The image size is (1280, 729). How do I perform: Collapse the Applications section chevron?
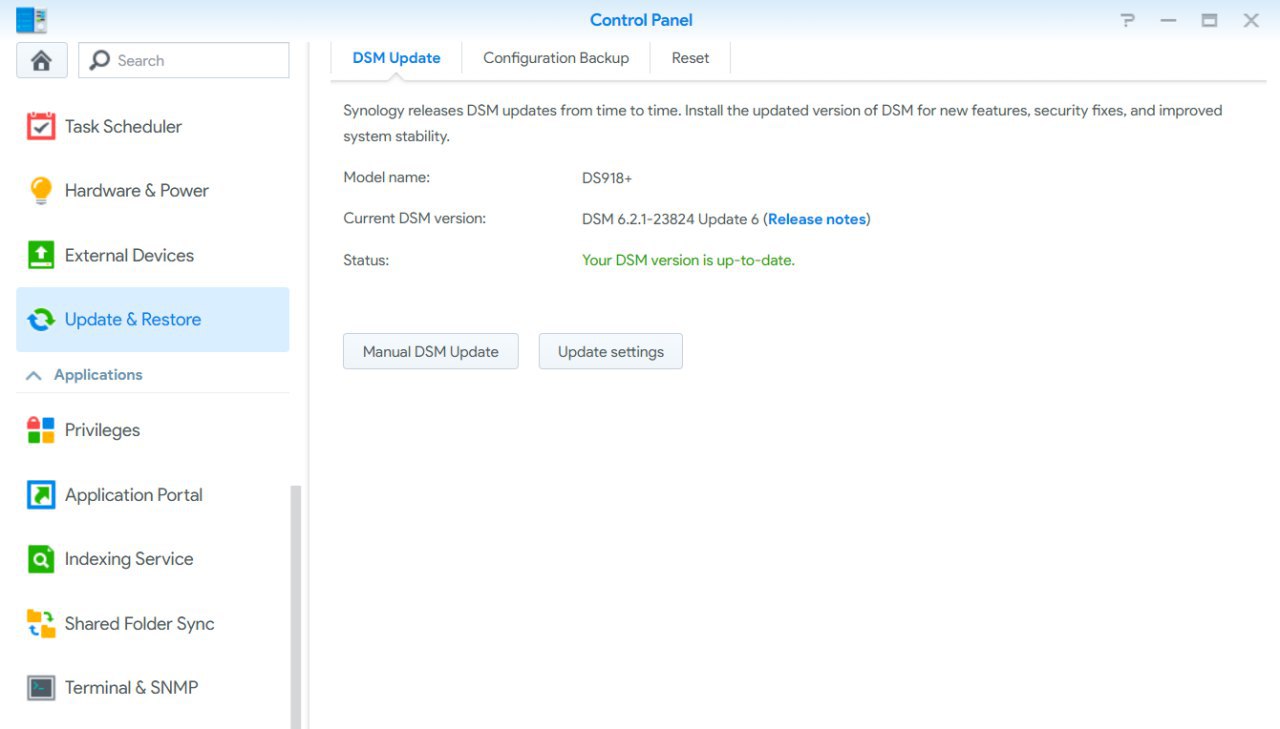coord(34,375)
